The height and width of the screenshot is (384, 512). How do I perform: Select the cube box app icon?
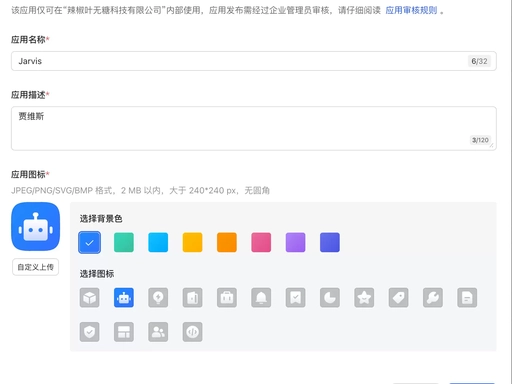89,297
